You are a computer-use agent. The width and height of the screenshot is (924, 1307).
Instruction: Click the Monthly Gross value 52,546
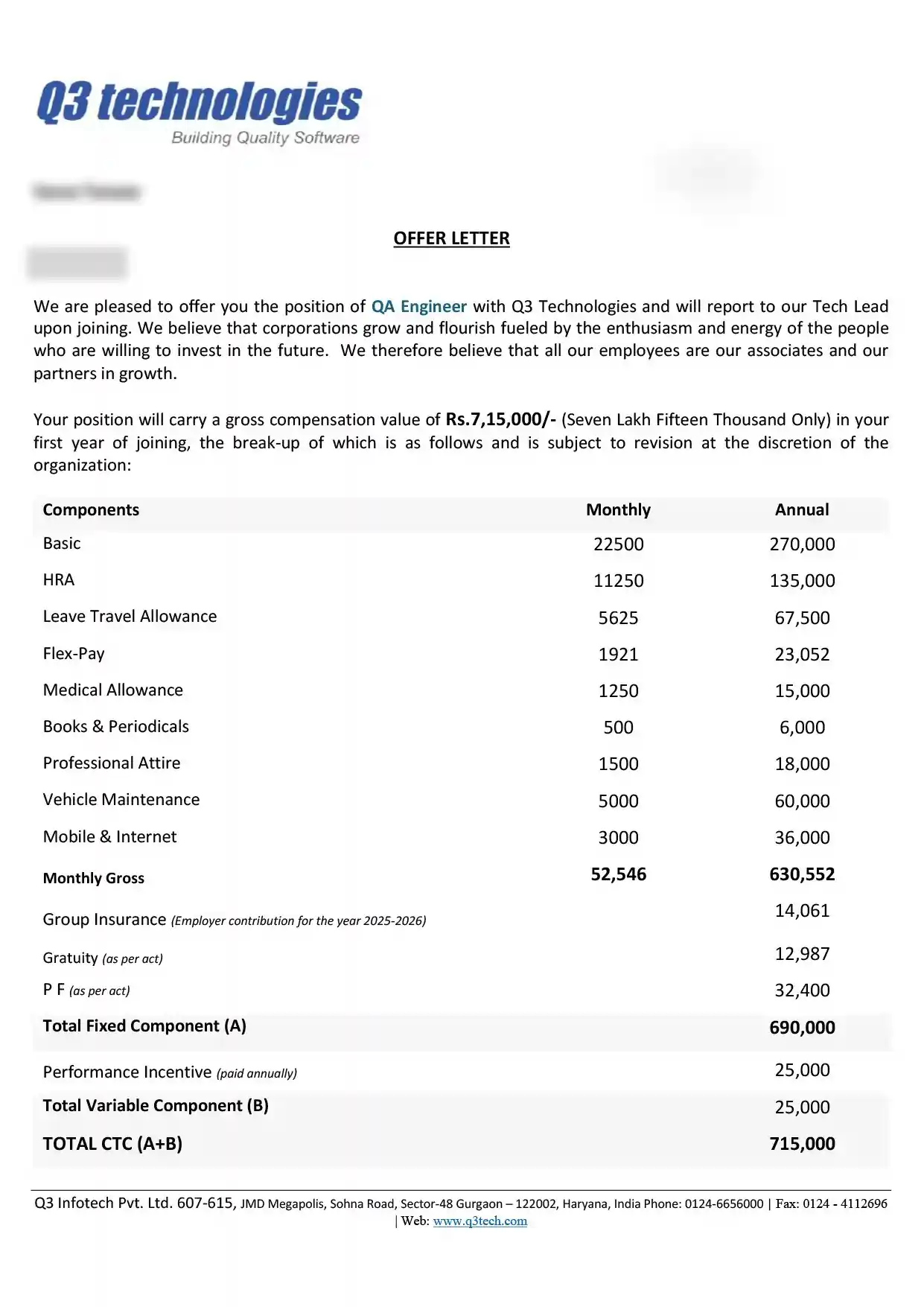coord(618,874)
